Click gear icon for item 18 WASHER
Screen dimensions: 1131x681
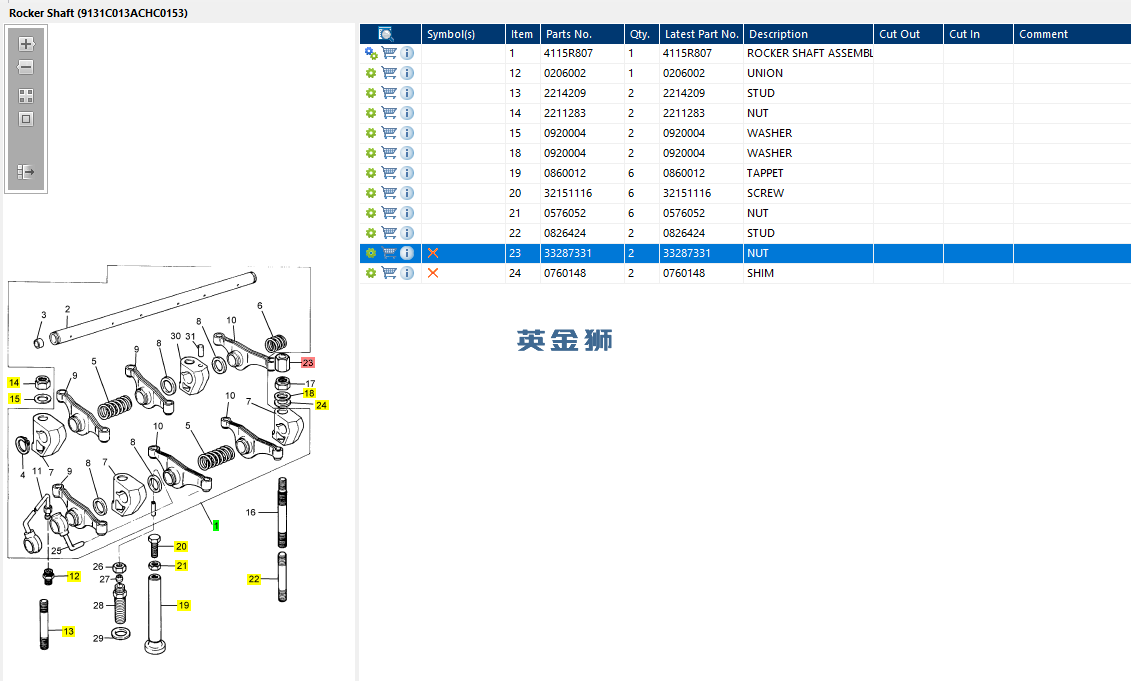coord(371,153)
